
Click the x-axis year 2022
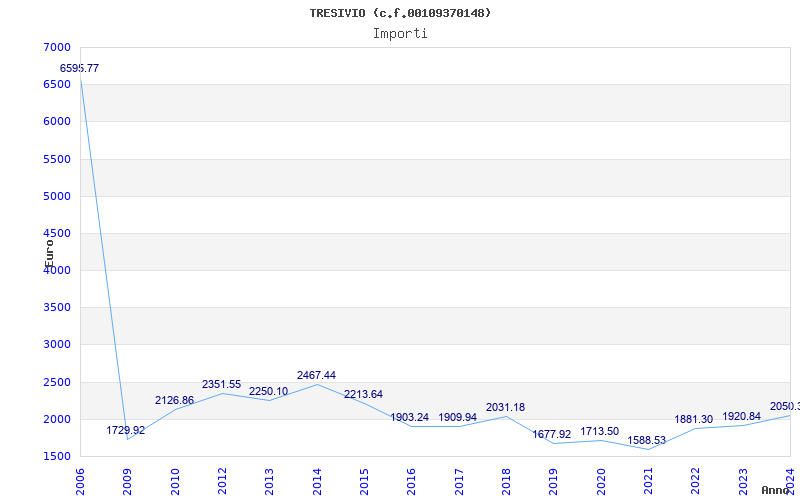(x=695, y=482)
